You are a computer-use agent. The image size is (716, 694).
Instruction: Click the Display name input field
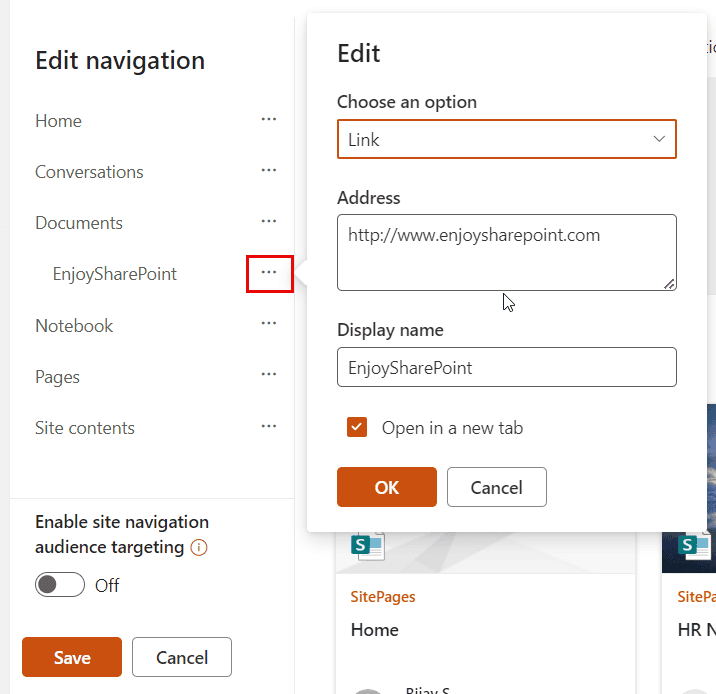point(506,367)
